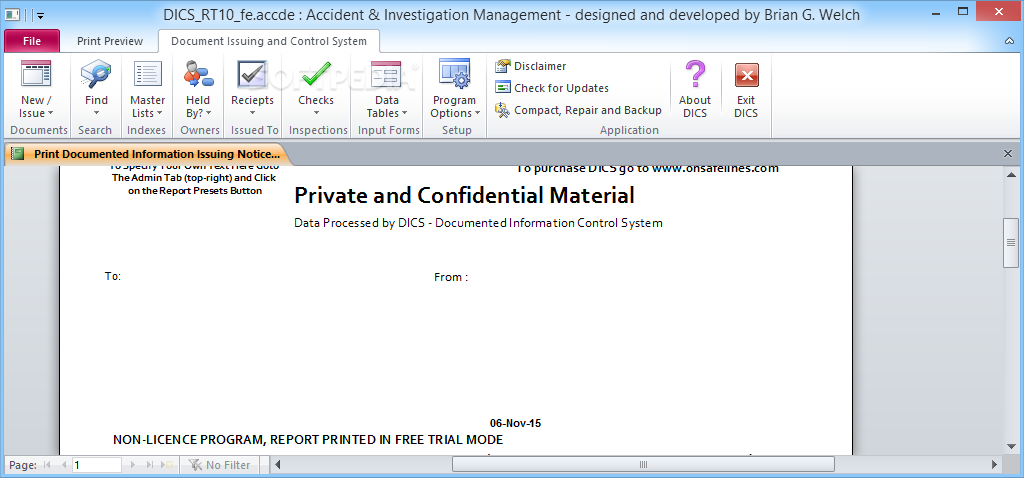The width and height of the screenshot is (1024, 478).
Task: Click the horizontal scrollbar left arrow
Action: pos(277,465)
